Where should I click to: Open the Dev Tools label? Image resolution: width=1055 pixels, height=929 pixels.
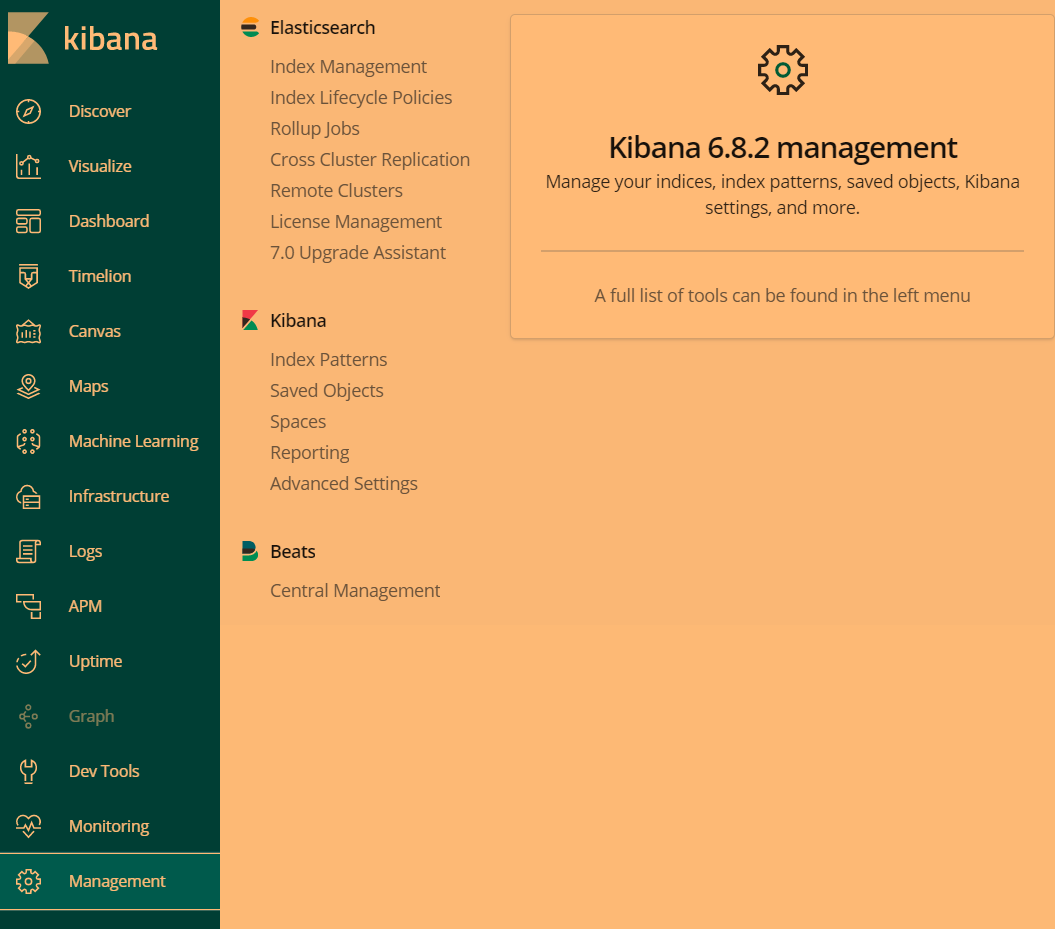pyautogui.click(x=104, y=771)
